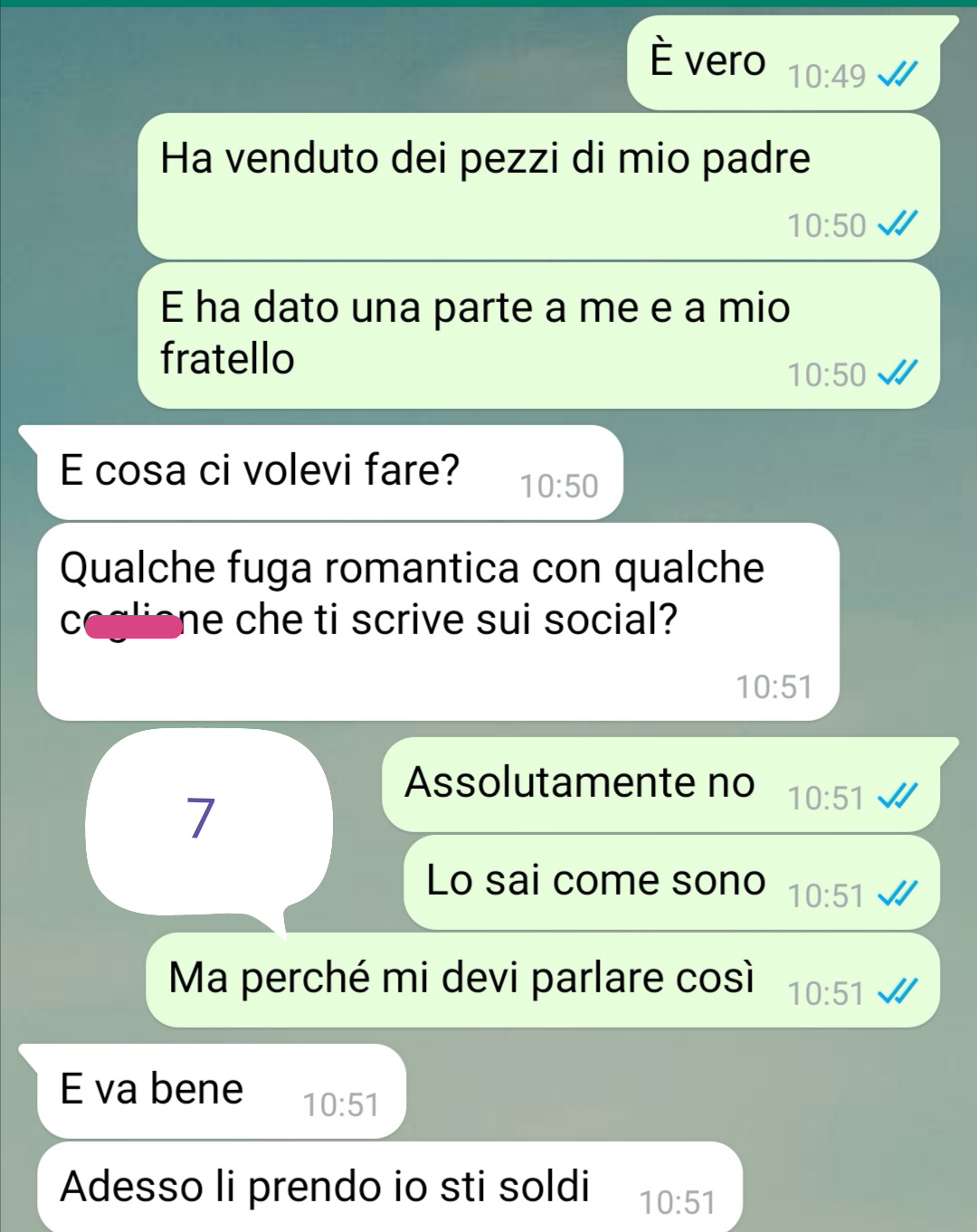This screenshot has height=1232, width=977.
Task: Tap the pink censor mark over the word
Action: point(134,626)
